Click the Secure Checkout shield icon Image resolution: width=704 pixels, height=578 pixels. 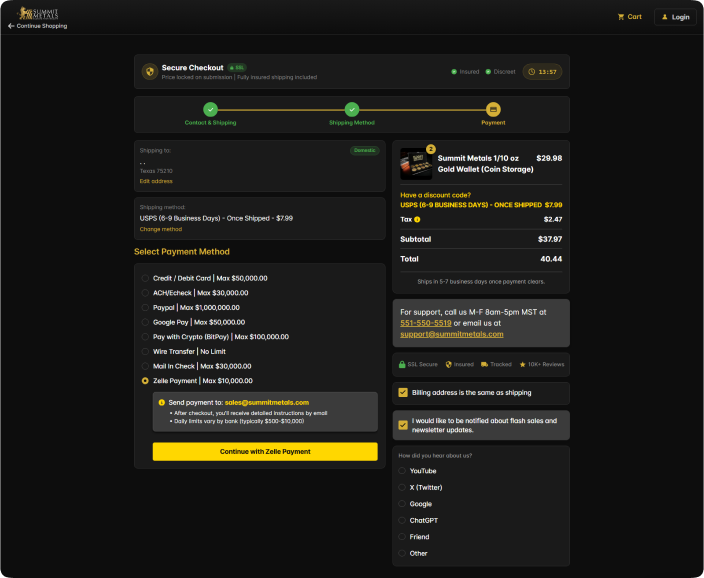150,72
